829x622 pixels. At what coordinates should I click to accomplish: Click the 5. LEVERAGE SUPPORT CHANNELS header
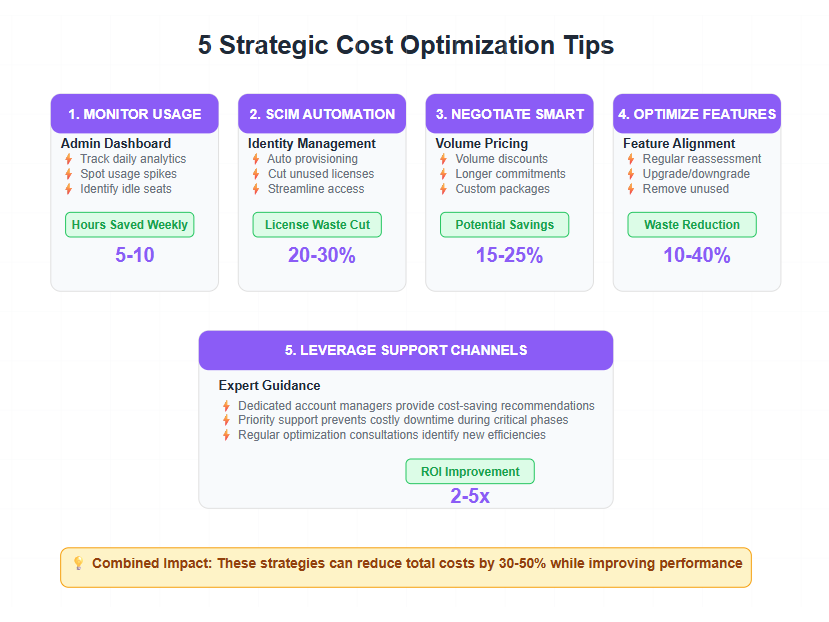pyautogui.click(x=406, y=350)
